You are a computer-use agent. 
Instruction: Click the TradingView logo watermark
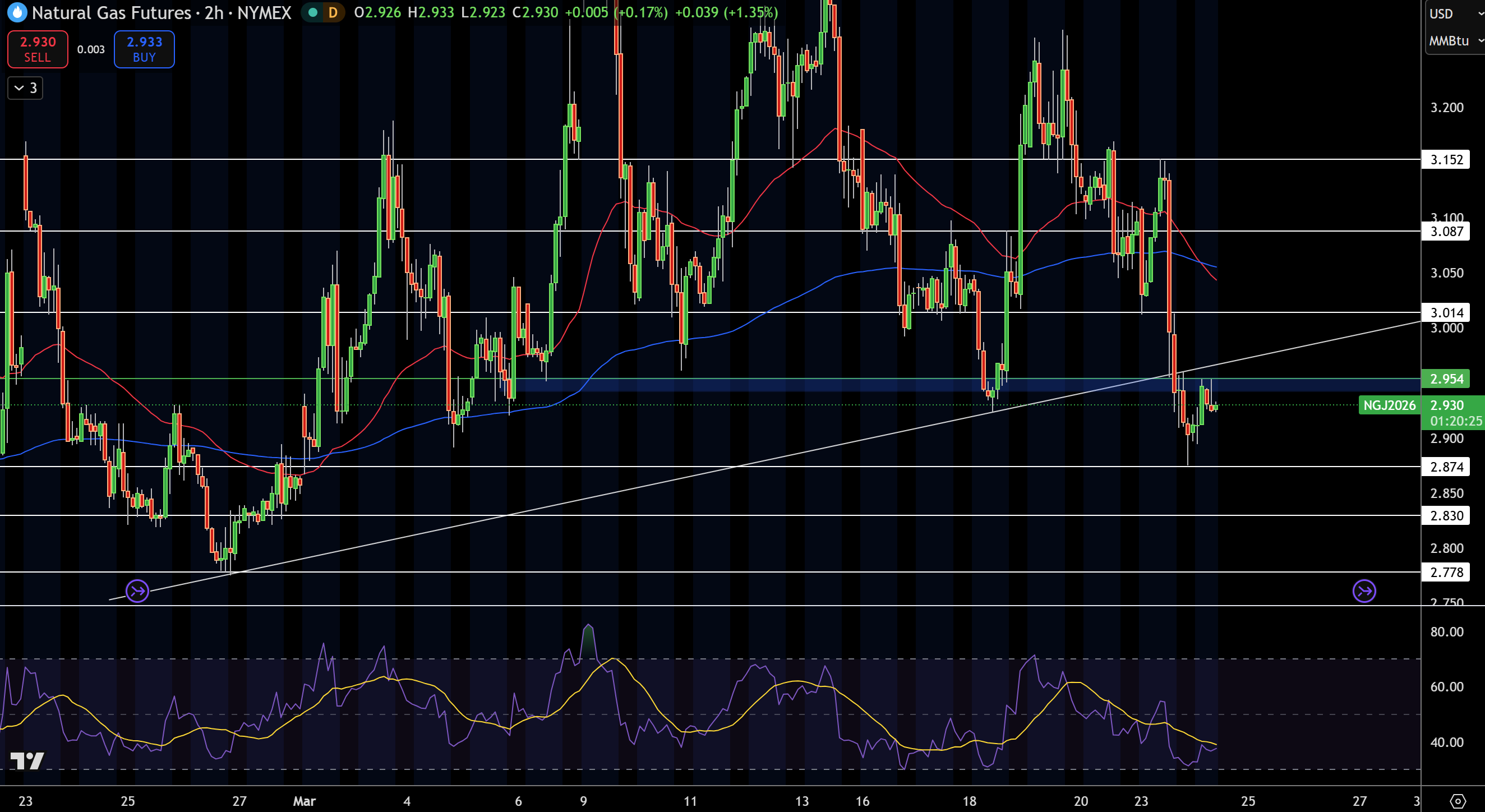coord(27,761)
